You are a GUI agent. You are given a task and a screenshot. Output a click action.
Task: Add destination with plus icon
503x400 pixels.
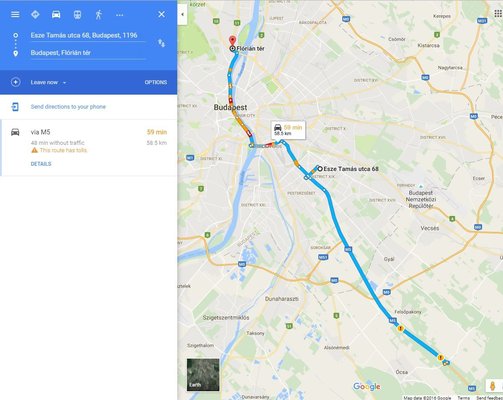(x=16, y=82)
